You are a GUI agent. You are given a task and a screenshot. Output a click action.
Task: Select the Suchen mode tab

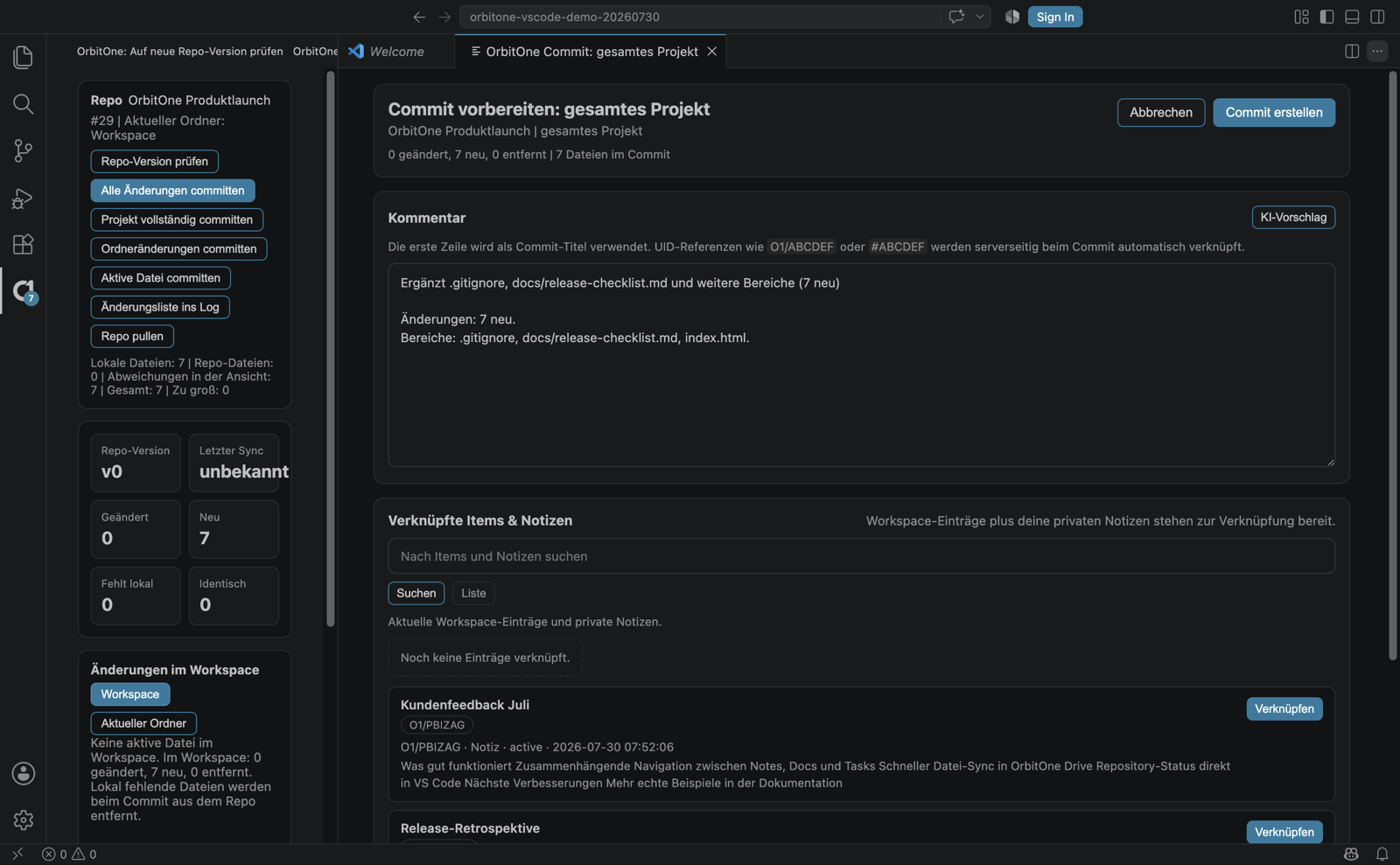point(416,593)
